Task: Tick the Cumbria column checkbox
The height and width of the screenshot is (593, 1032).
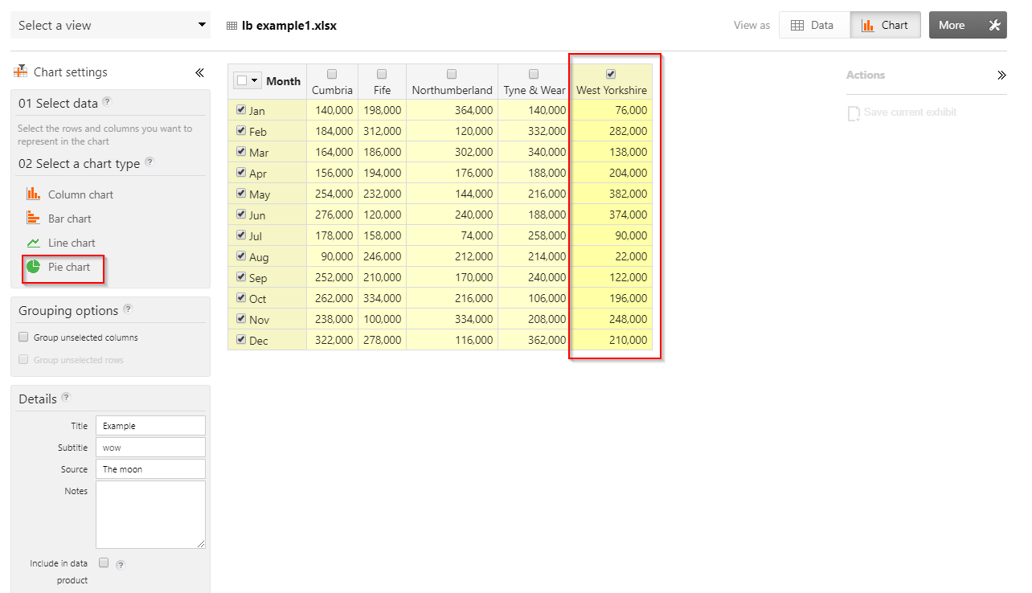Action: [x=332, y=74]
